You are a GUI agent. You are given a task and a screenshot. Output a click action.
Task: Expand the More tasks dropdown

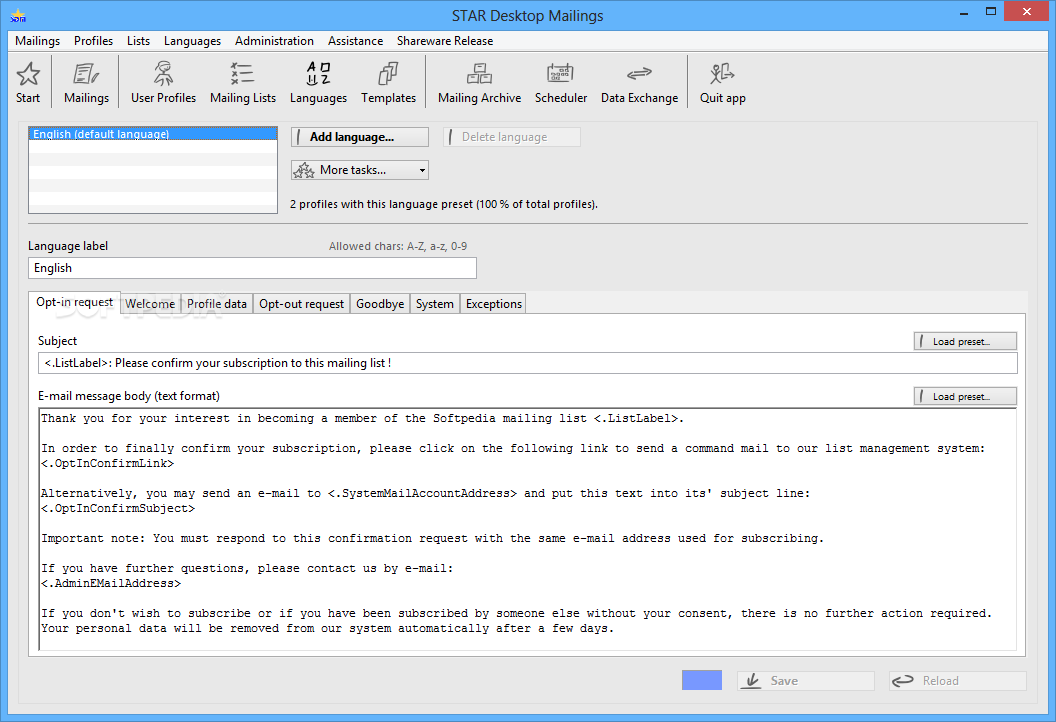coord(360,170)
